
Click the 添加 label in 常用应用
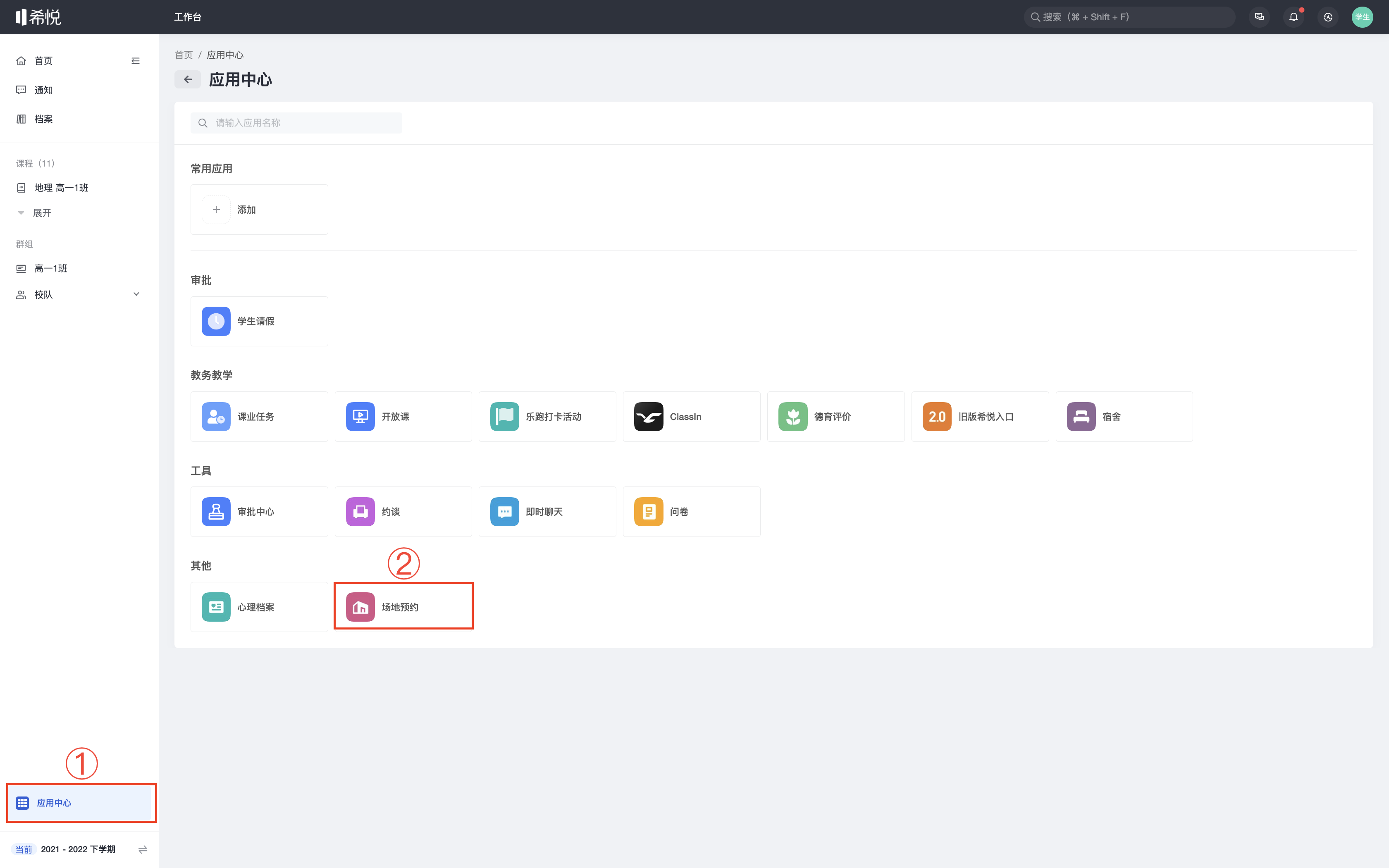point(247,210)
